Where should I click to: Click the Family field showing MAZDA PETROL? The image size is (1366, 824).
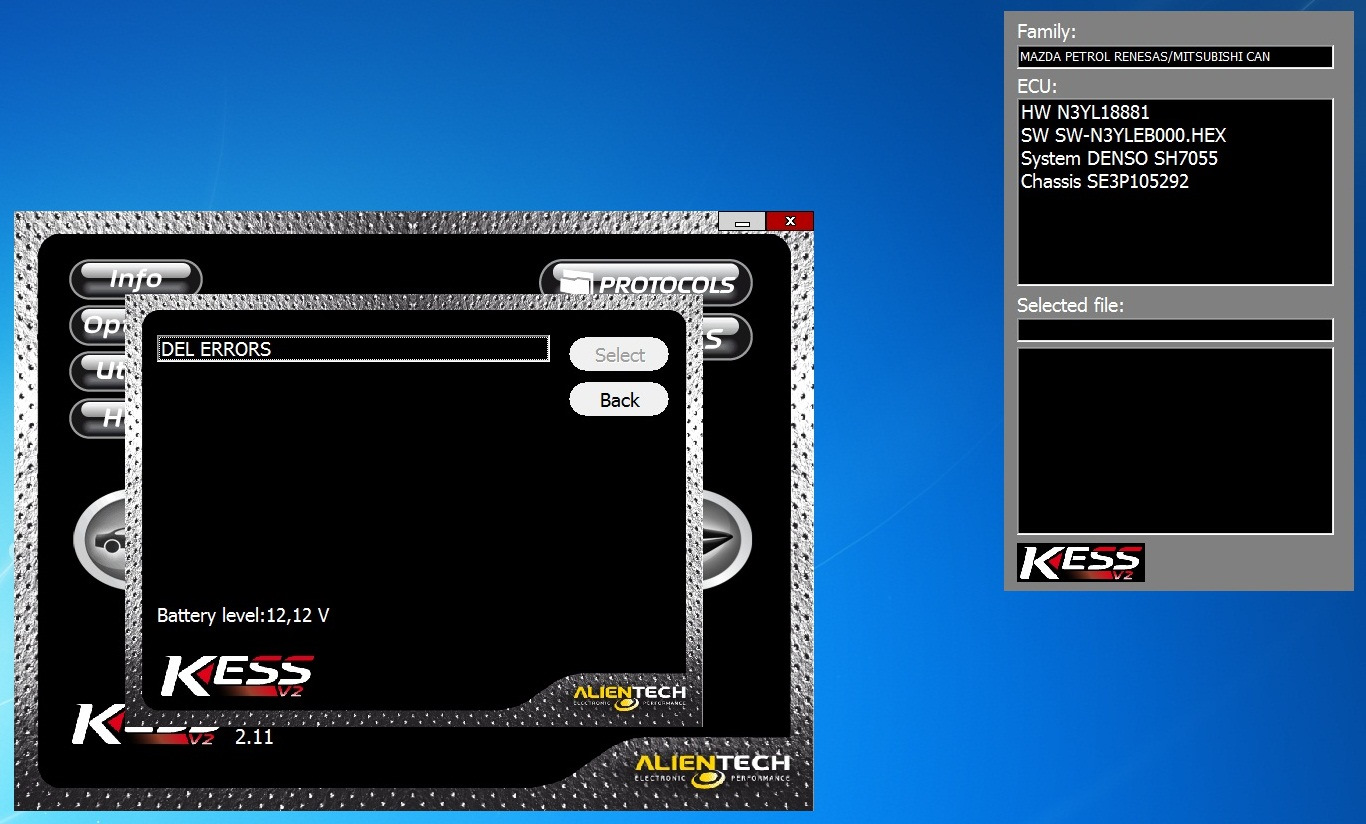(1175, 57)
